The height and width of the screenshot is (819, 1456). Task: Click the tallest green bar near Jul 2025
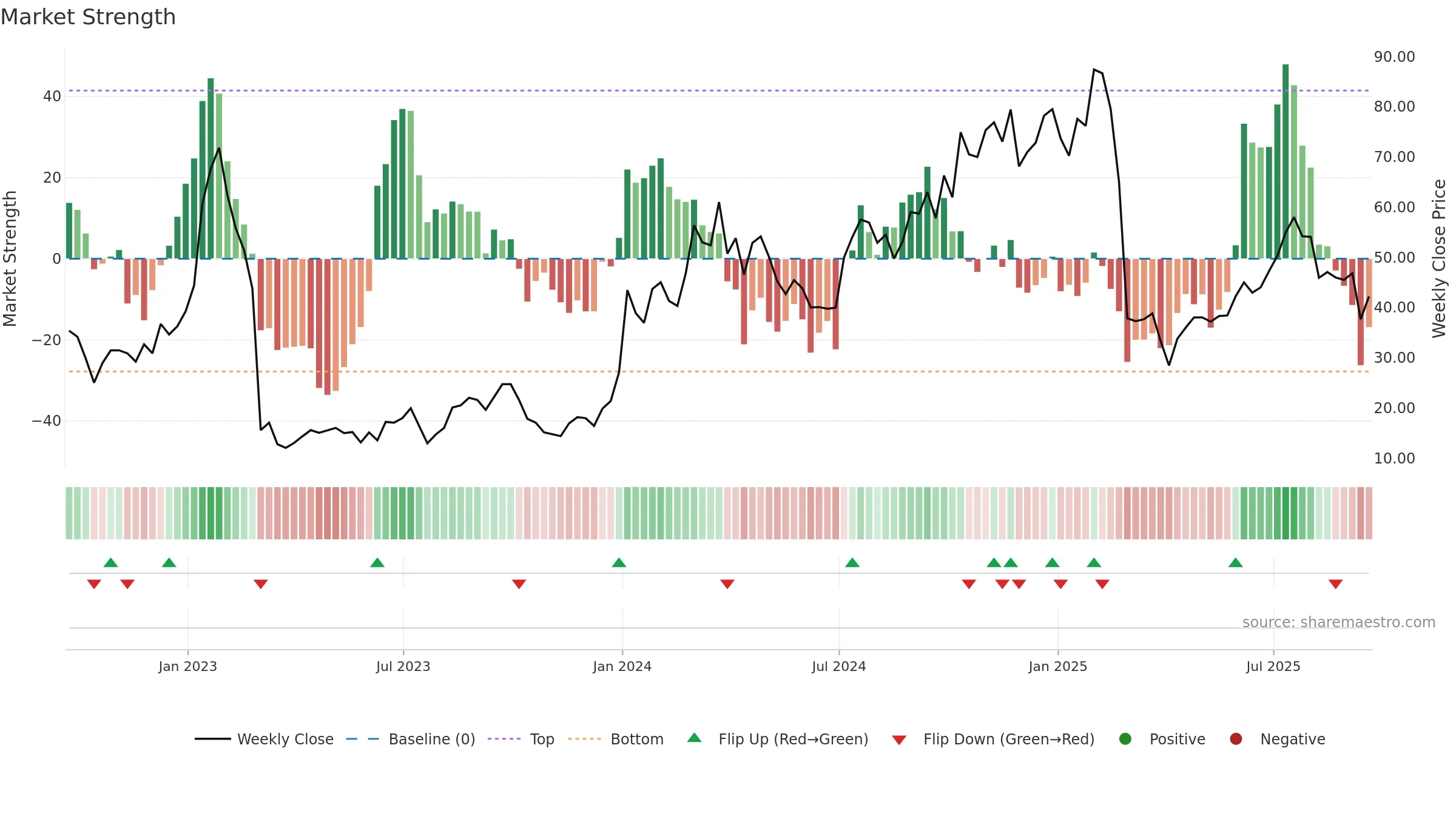(1286, 161)
